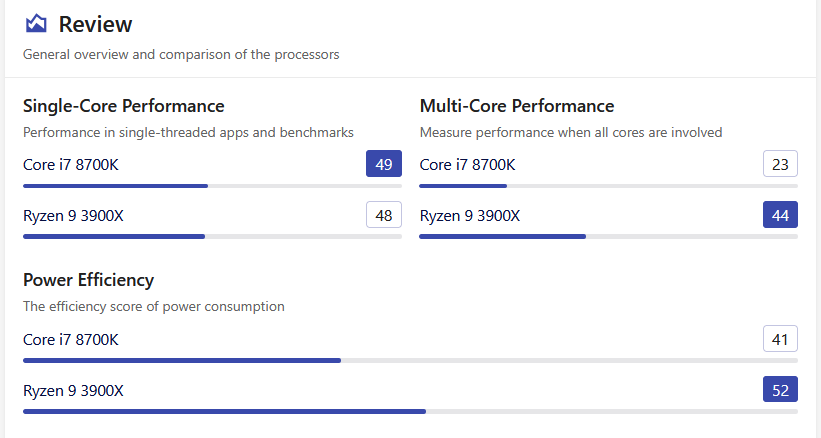Click the all cores involved description text
Screen dimensions: 821x438
571,132
